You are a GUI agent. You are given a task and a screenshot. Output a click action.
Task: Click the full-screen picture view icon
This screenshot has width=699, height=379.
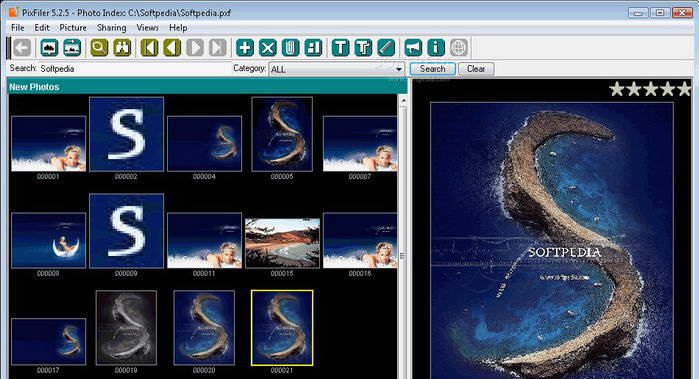point(49,48)
